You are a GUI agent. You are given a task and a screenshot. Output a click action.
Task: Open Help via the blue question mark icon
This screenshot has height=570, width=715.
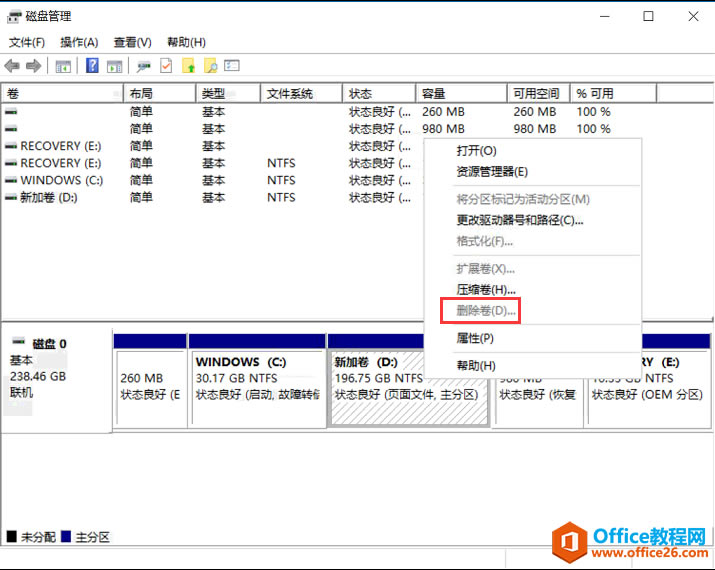tap(92, 66)
